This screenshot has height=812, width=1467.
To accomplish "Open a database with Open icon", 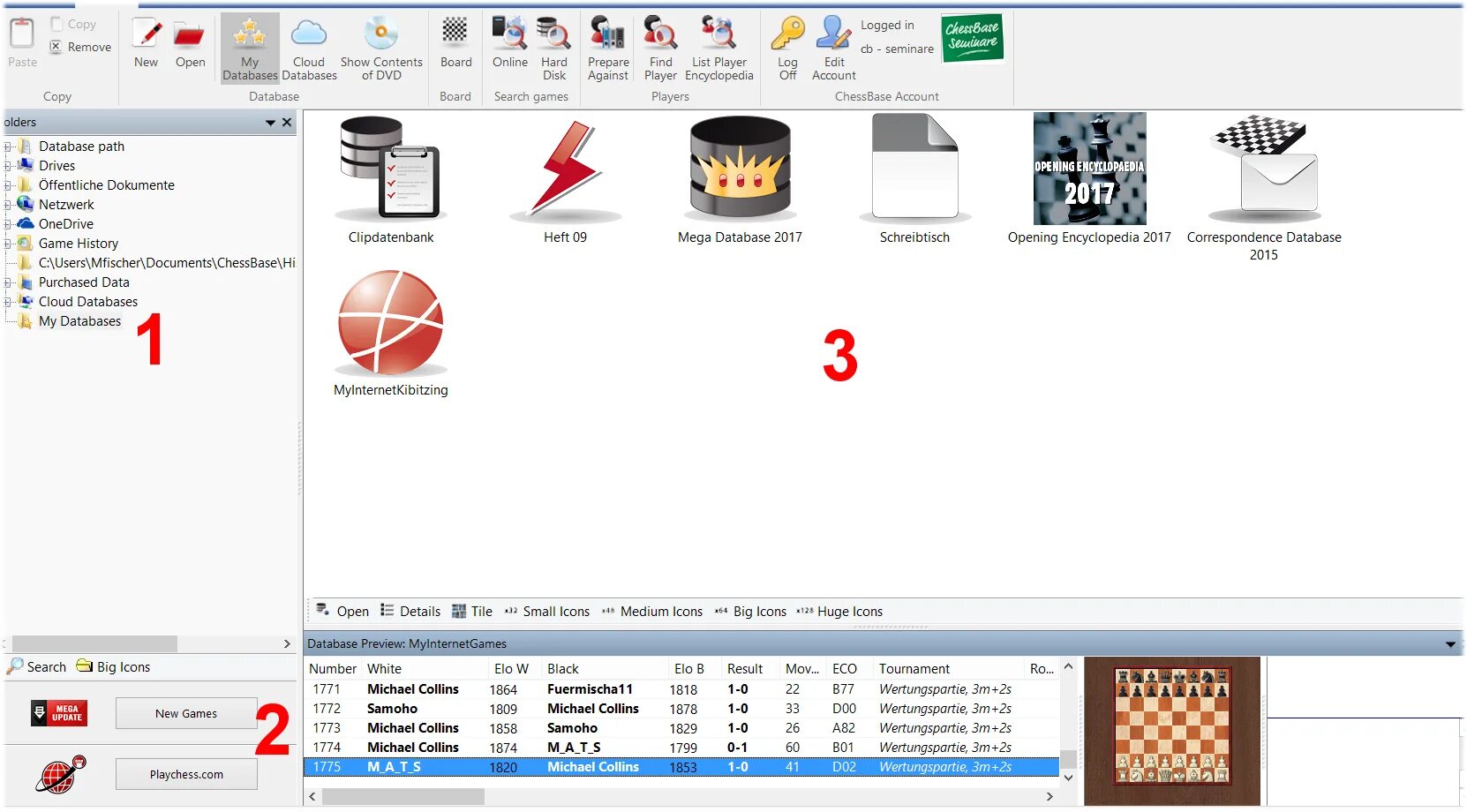I will pos(190,42).
